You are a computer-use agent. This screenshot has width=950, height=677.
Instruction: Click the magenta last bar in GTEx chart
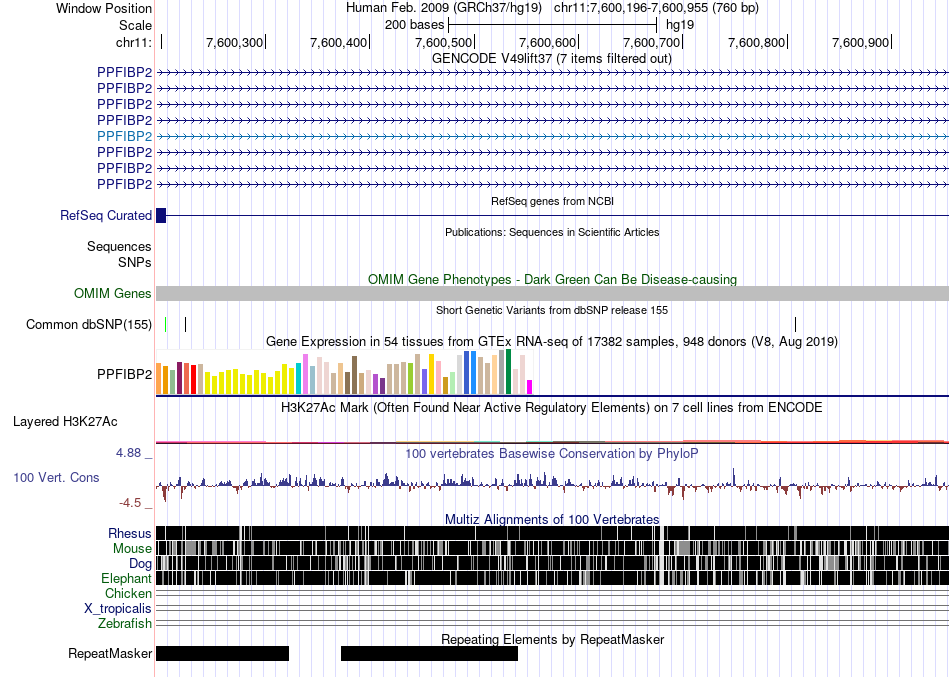tap(530, 387)
